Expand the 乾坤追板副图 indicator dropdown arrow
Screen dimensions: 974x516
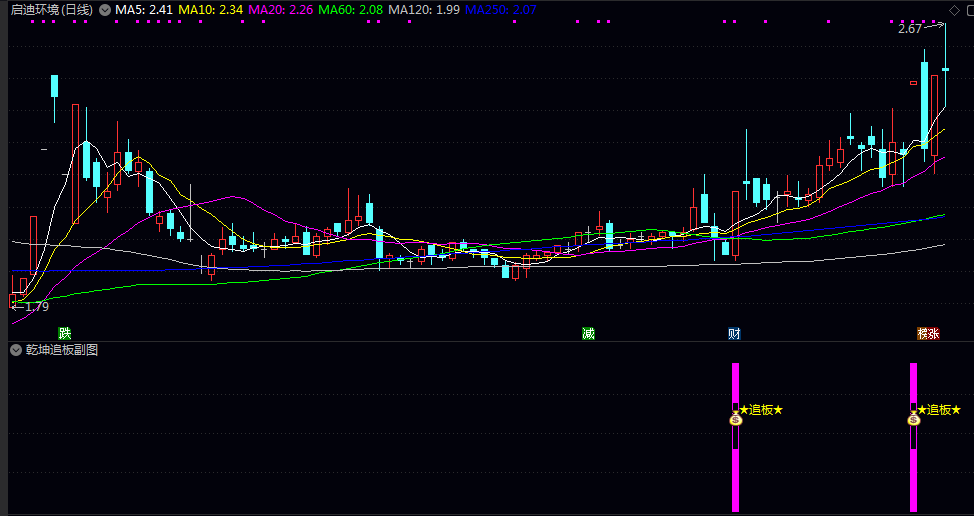tap(16, 350)
